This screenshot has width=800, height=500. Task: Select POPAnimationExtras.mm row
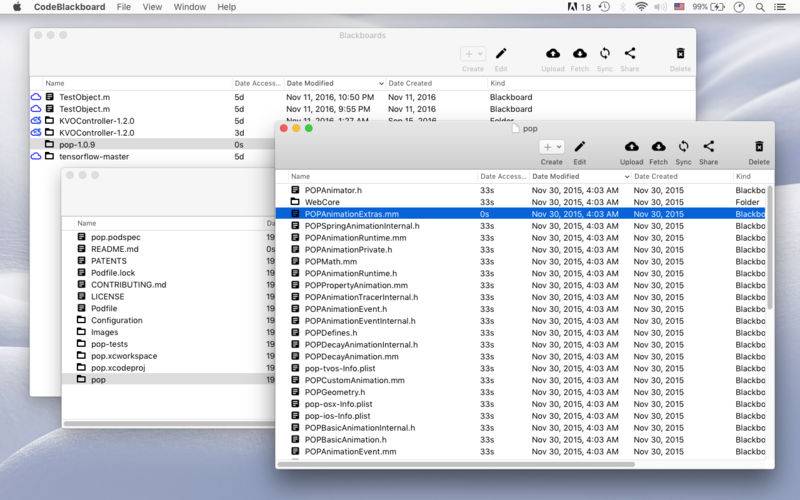(x=520, y=214)
